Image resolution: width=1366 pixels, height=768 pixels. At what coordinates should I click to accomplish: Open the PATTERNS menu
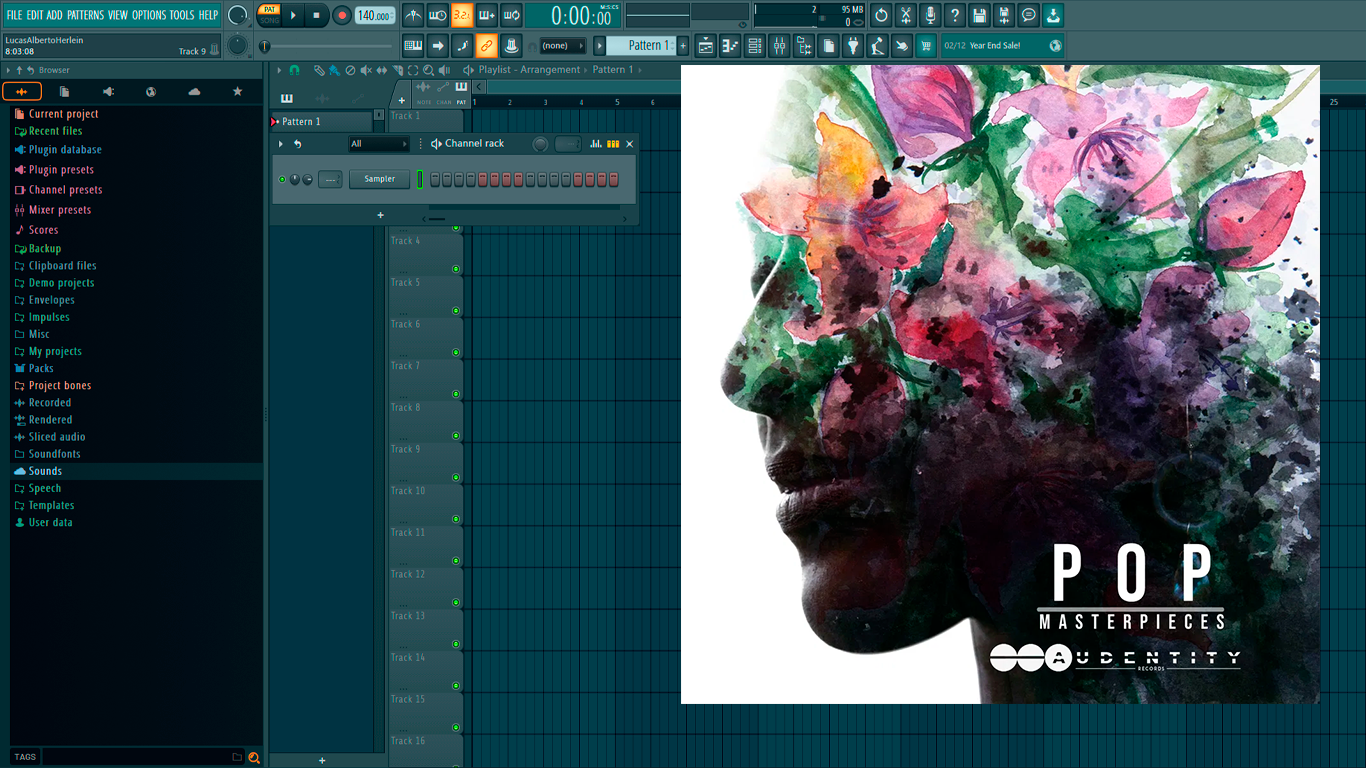coord(85,15)
